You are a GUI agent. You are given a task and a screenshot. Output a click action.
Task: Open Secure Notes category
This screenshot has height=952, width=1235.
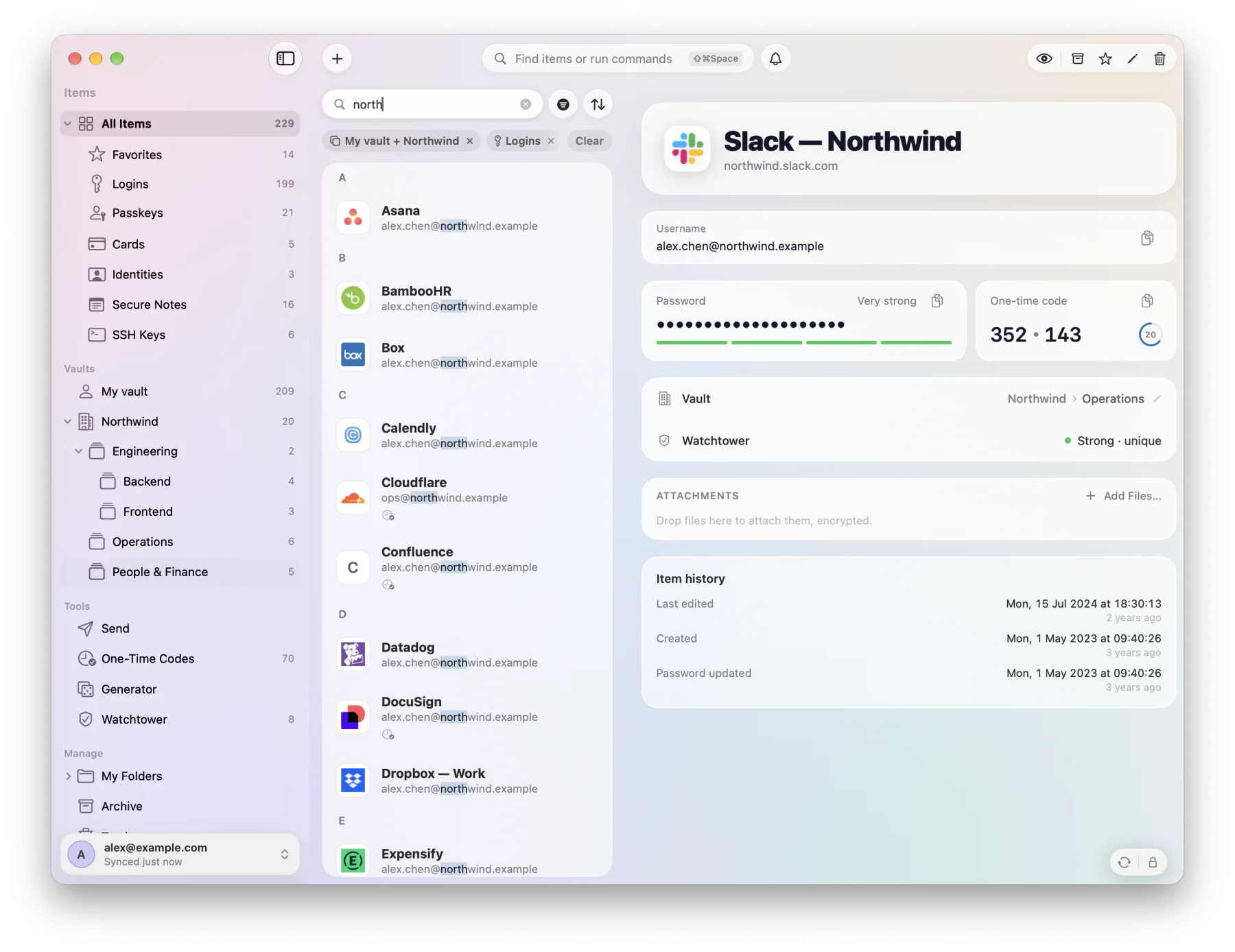pos(180,305)
